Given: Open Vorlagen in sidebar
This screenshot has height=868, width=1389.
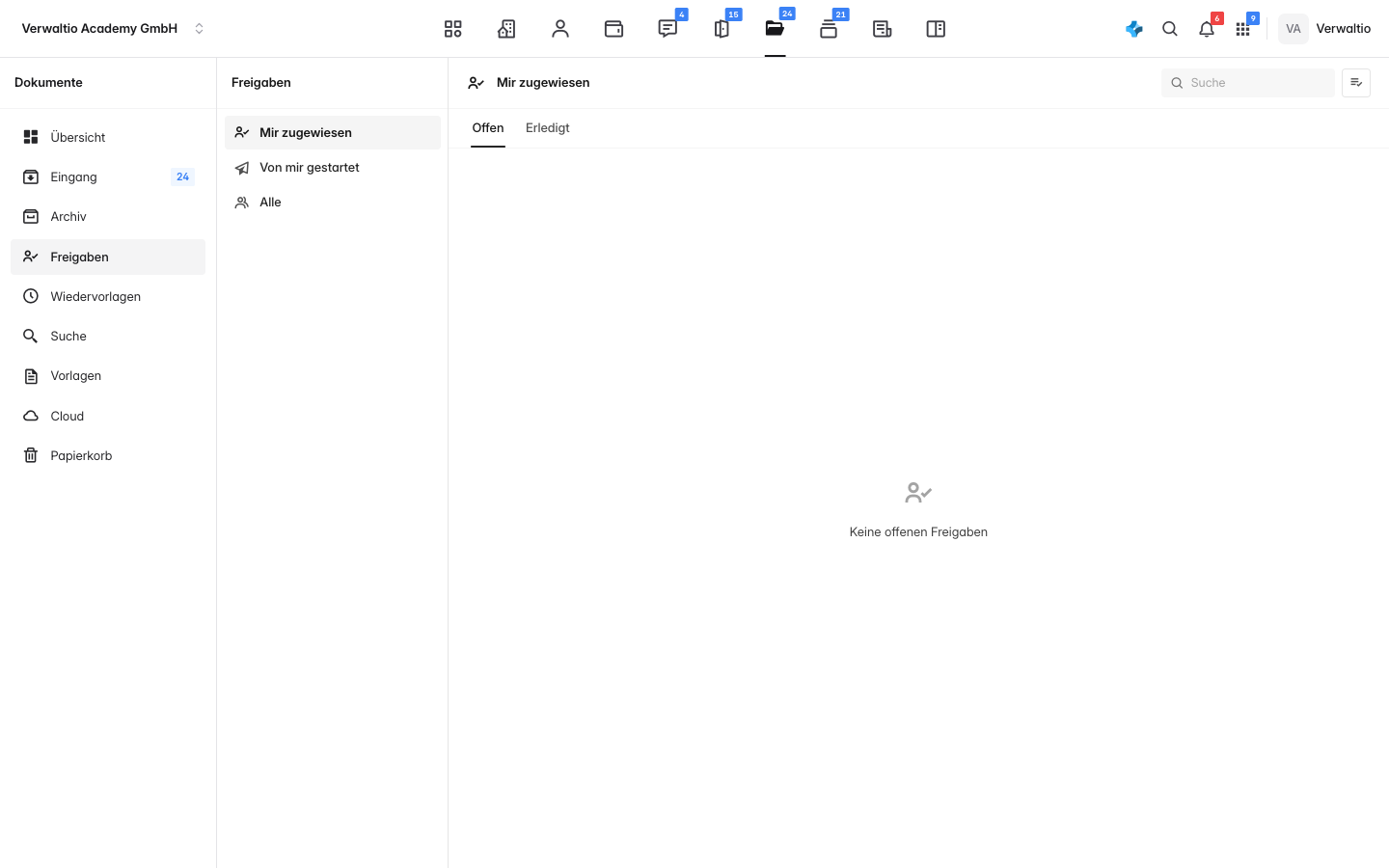Looking at the screenshot, I should [x=108, y=376].
